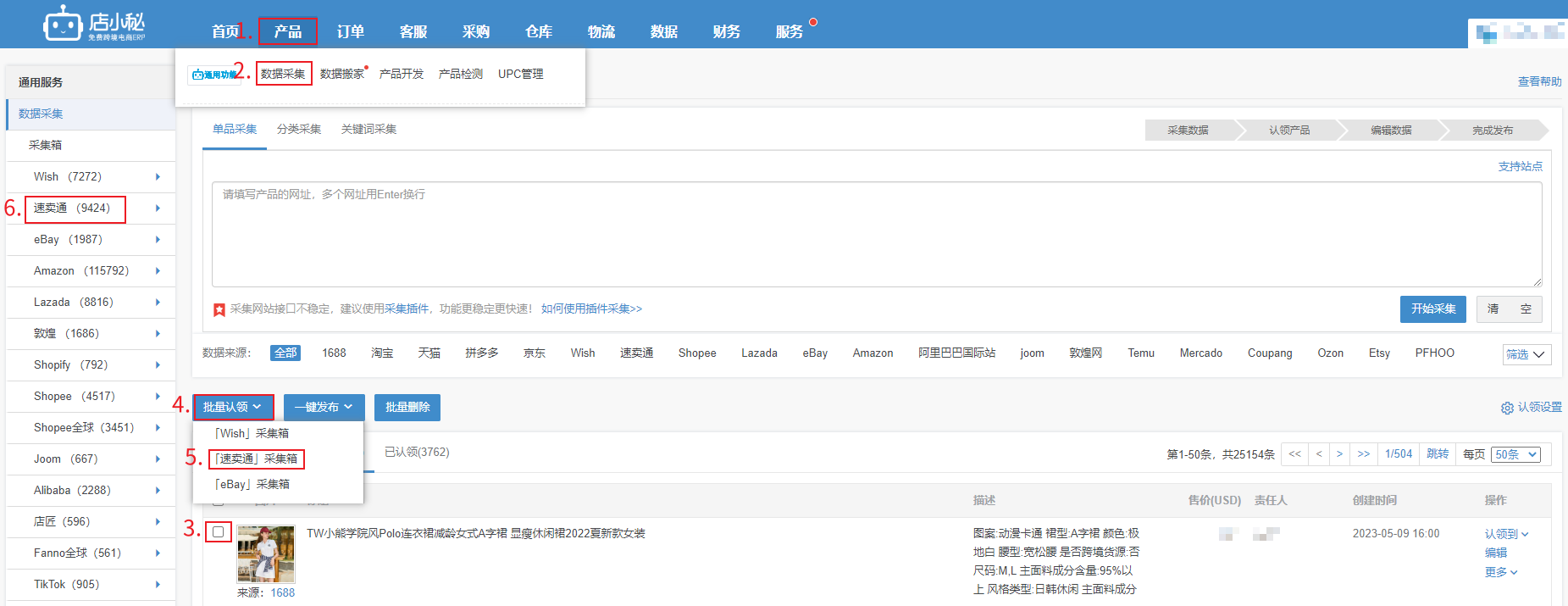This screenshot has width=1568, height=606.
Task: Filter data source by Shopee
Action: pyautogui.click(x=697, y=353)
